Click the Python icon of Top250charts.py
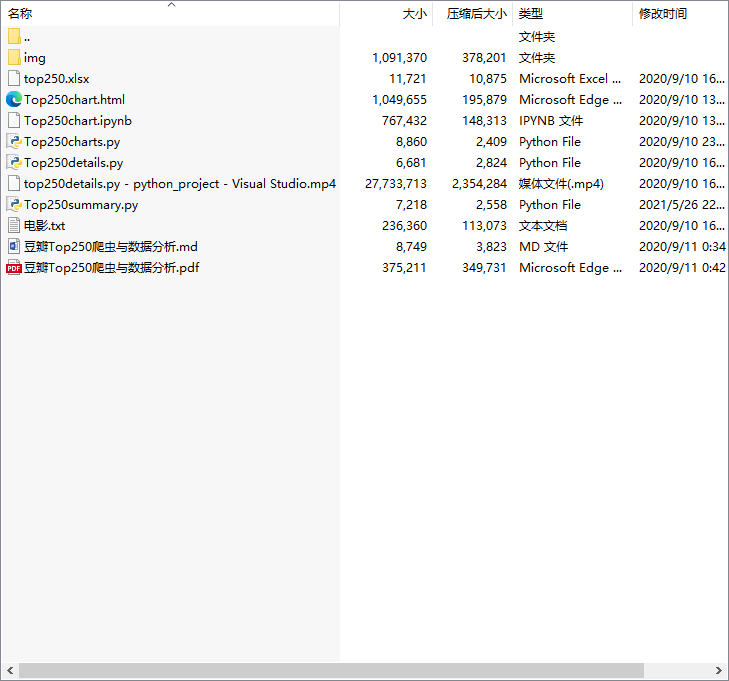The width and height of the screenshot is (729, 681). 14,142
